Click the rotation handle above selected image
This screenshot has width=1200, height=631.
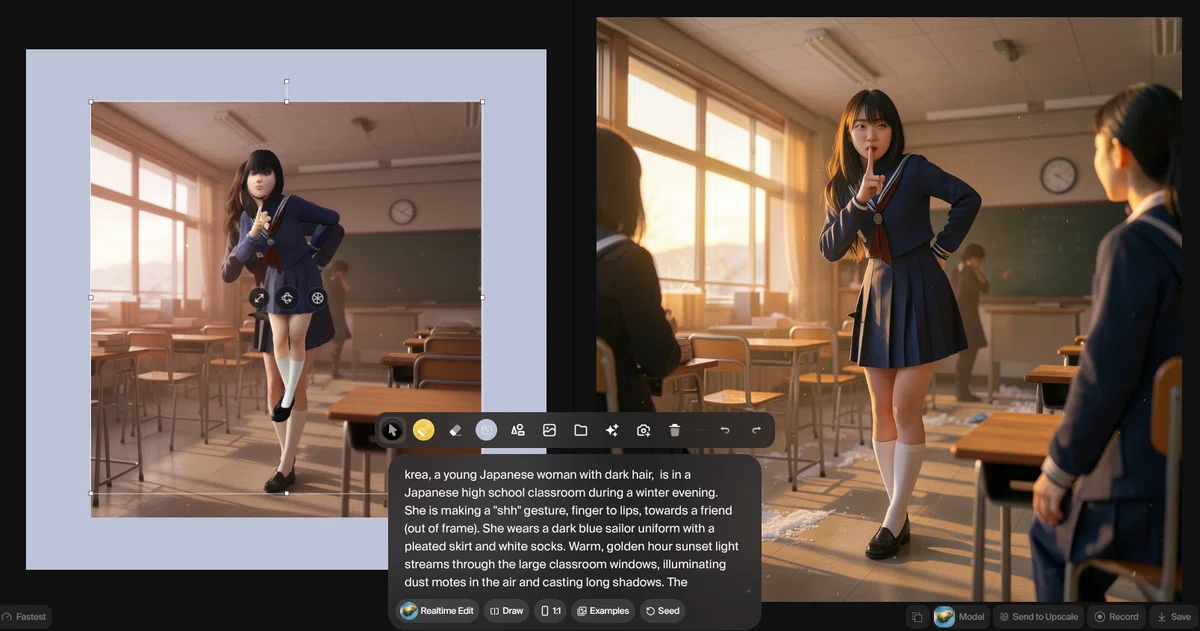[x=287, y=82]
